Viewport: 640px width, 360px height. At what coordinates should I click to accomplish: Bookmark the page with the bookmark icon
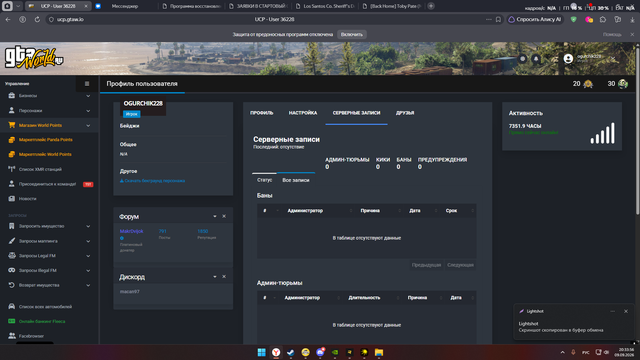point(498,19)
